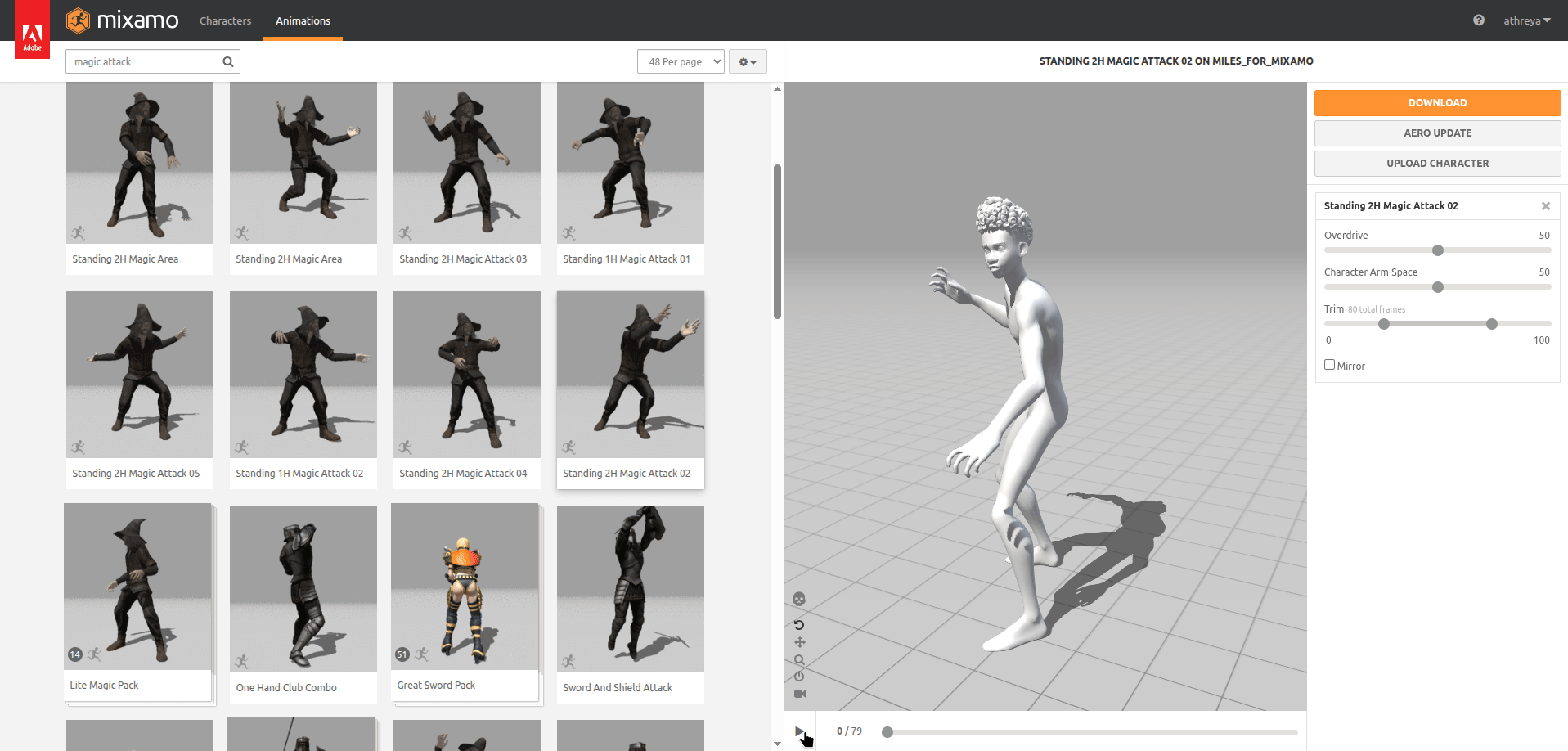The image size is (1568, 751).
Task: Click the Character Arm-Space slider handle
Action: (1438, 287)
